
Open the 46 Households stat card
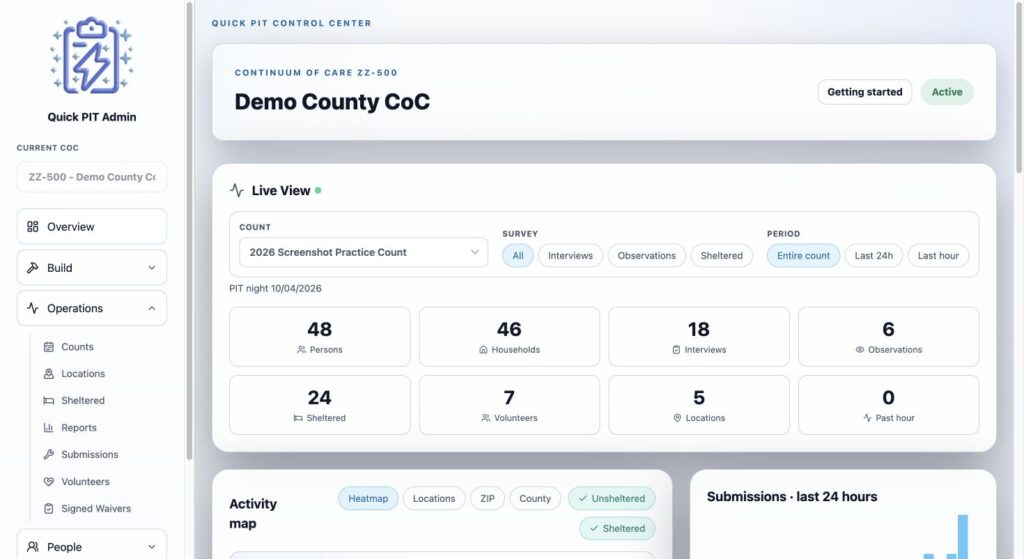coord(509,337)
